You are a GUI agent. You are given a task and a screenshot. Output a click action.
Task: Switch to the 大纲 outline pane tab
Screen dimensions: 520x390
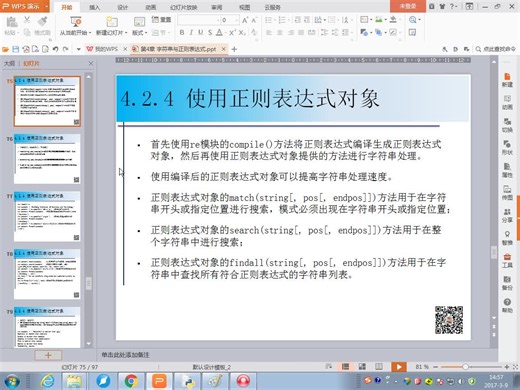coord(9,63)
